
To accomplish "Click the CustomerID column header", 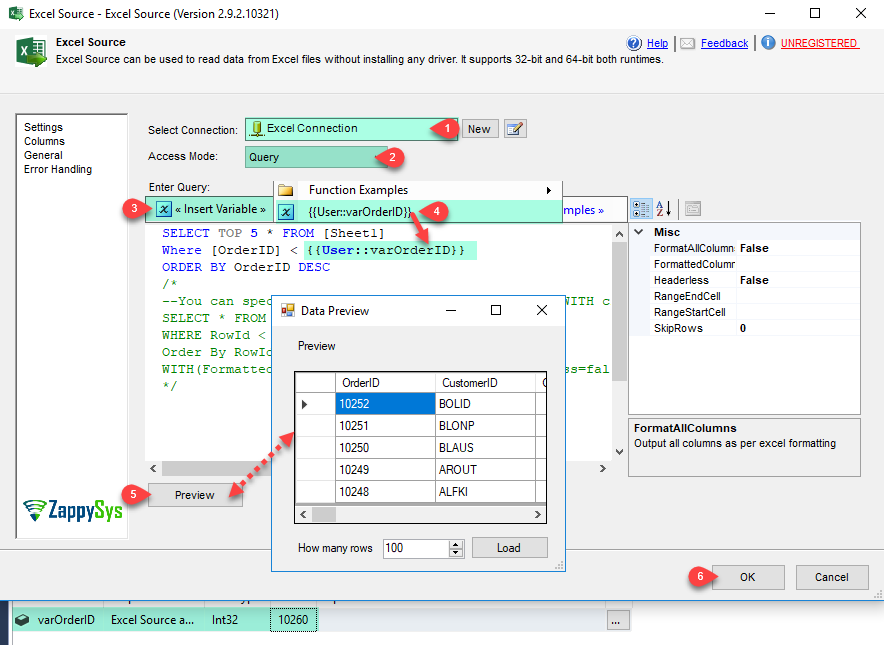I will click(x=485, y=383).
